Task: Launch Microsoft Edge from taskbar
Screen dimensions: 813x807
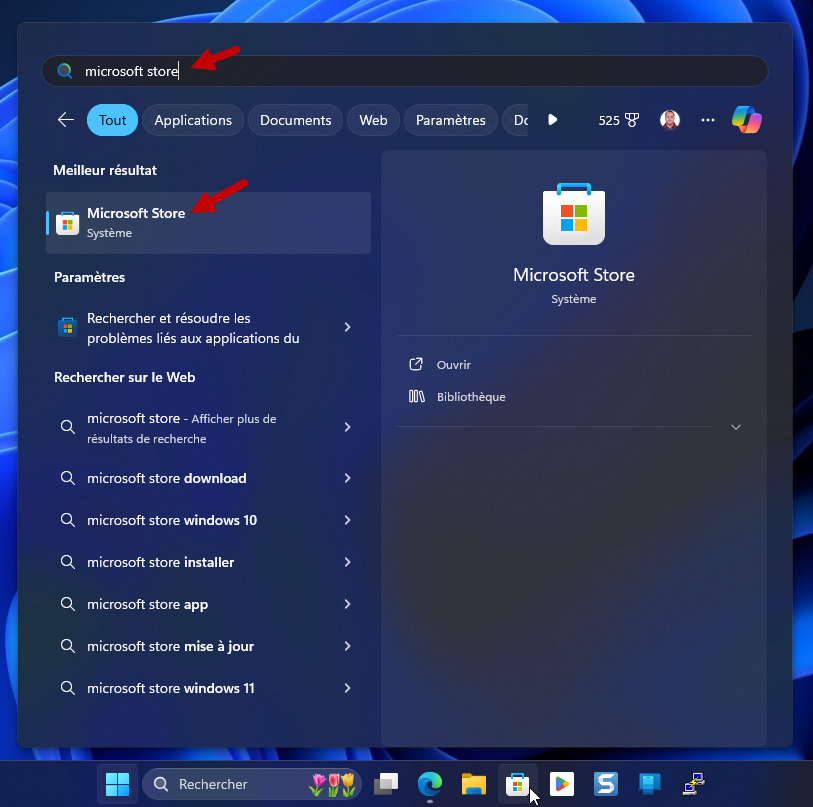Action: point(430,784)
